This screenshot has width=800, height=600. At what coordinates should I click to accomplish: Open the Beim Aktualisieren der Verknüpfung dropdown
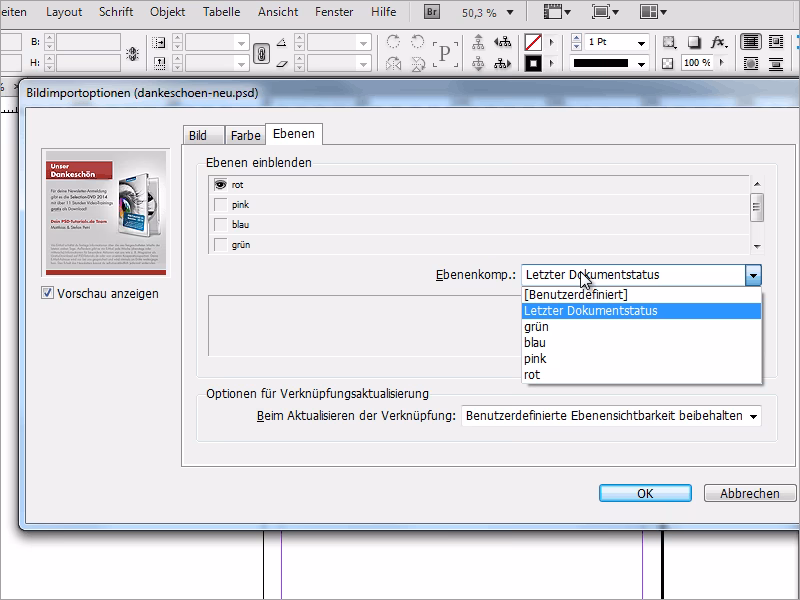coord(610,416)
